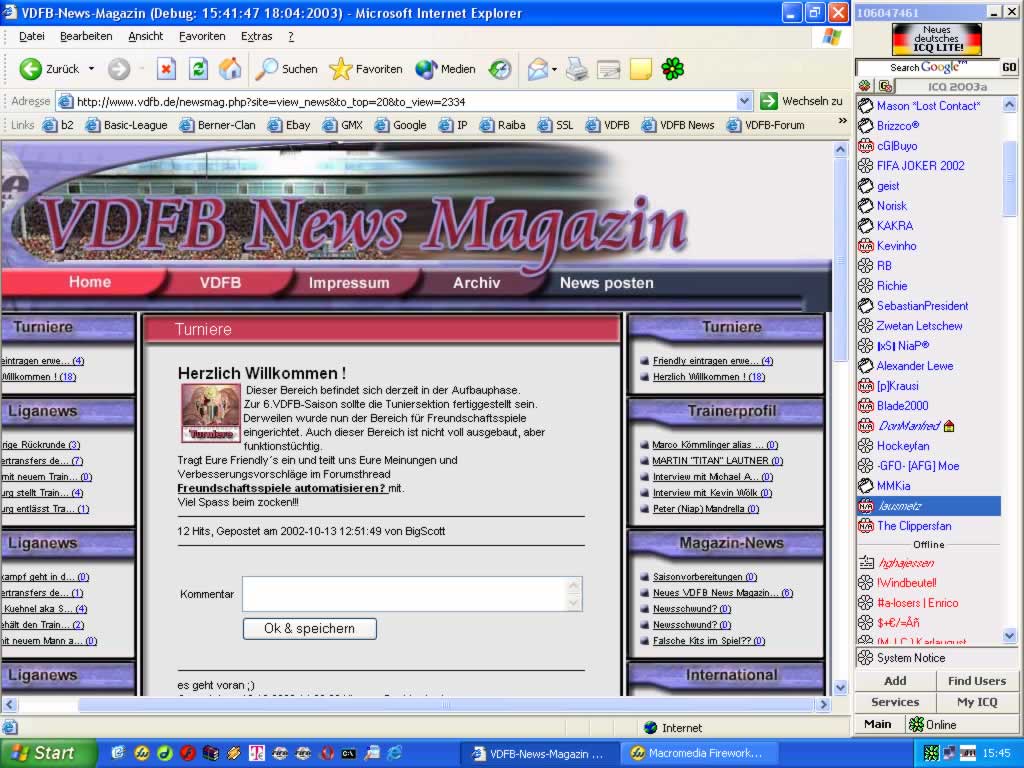This screenshot has height=768, width=1024.
Task: Expand the Links bar overflow chevron
Action: (841, 125)
